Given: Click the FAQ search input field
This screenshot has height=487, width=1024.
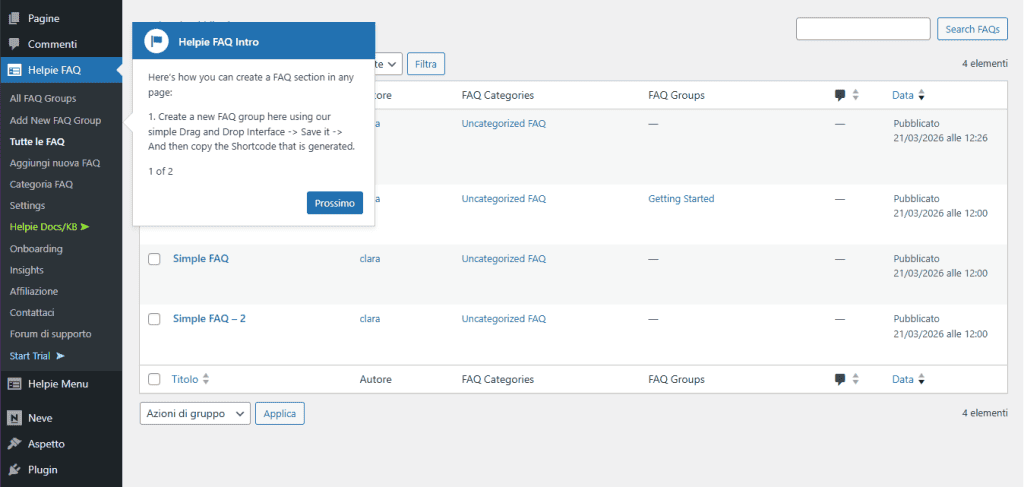Looking at the screenshot, I should coord(863,29).
